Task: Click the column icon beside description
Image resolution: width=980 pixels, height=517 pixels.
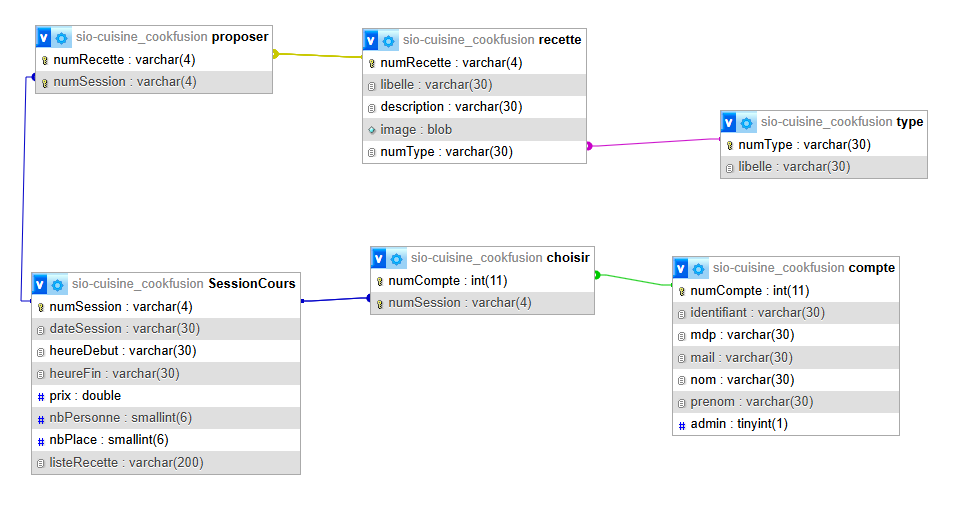Action: click(372, 108)
